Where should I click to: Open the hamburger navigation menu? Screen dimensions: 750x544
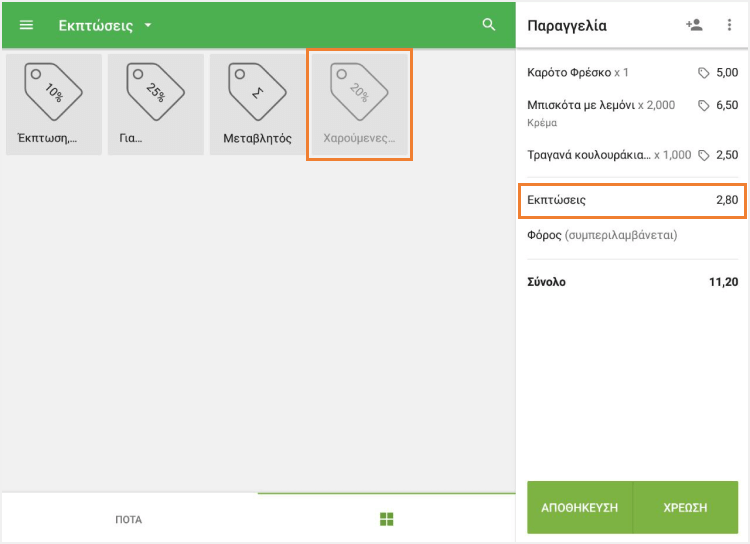(x=27, y=25)
